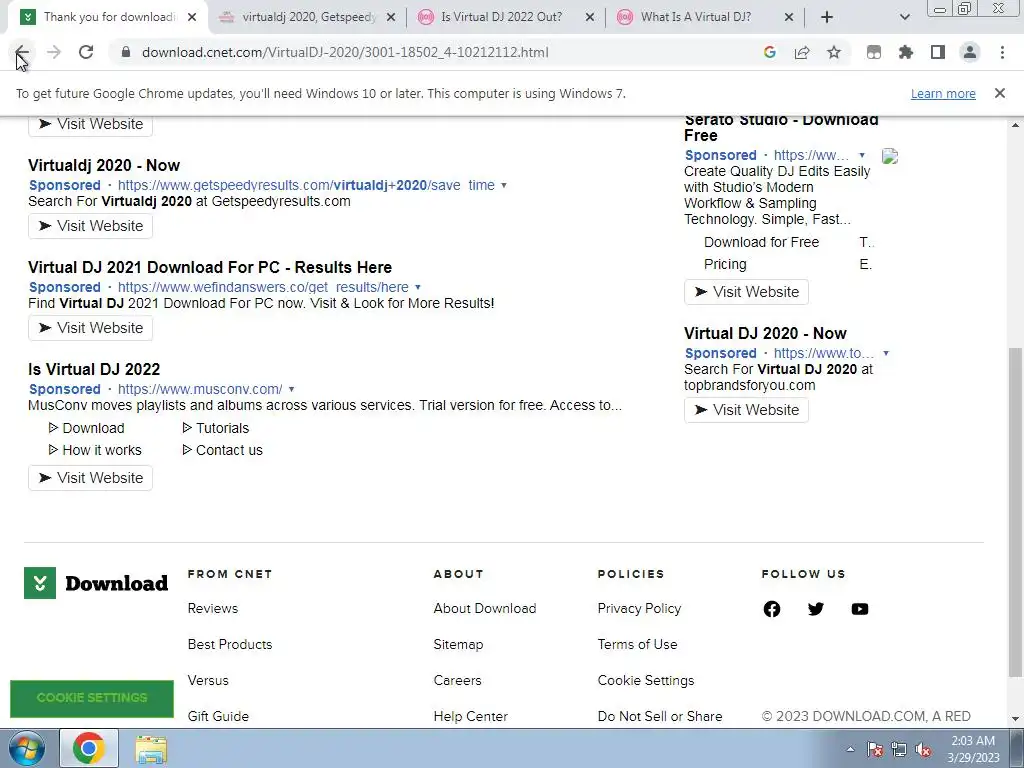Expand the wefindanswers ad dropdown arrow
Image resolution: width=1024 pixels, height=768 pixels.
point(418,287)
